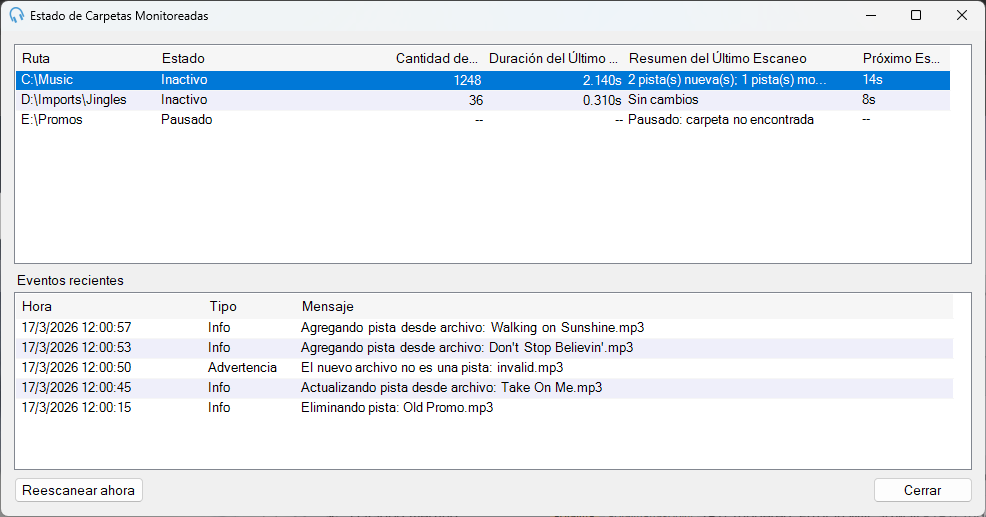Click the 'Sin cambios' summary cell

tap(663, 100)
